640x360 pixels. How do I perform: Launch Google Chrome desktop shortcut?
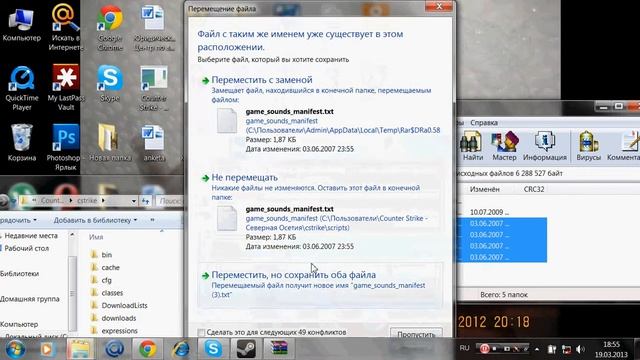[110, 28]
